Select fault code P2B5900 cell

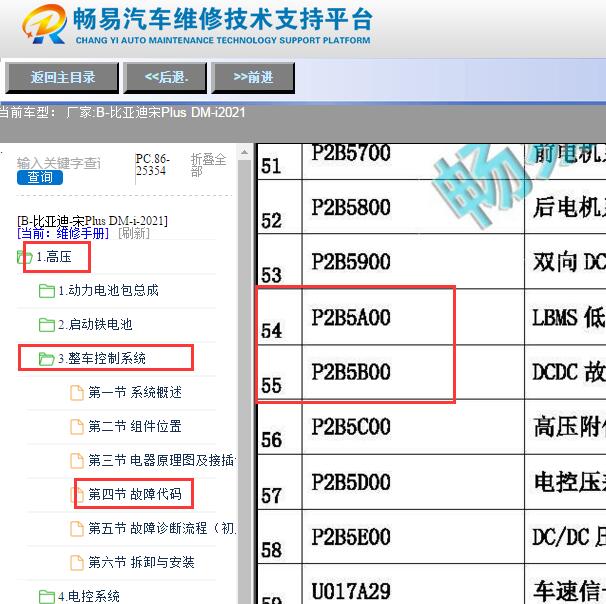click(x=413, y=261)
